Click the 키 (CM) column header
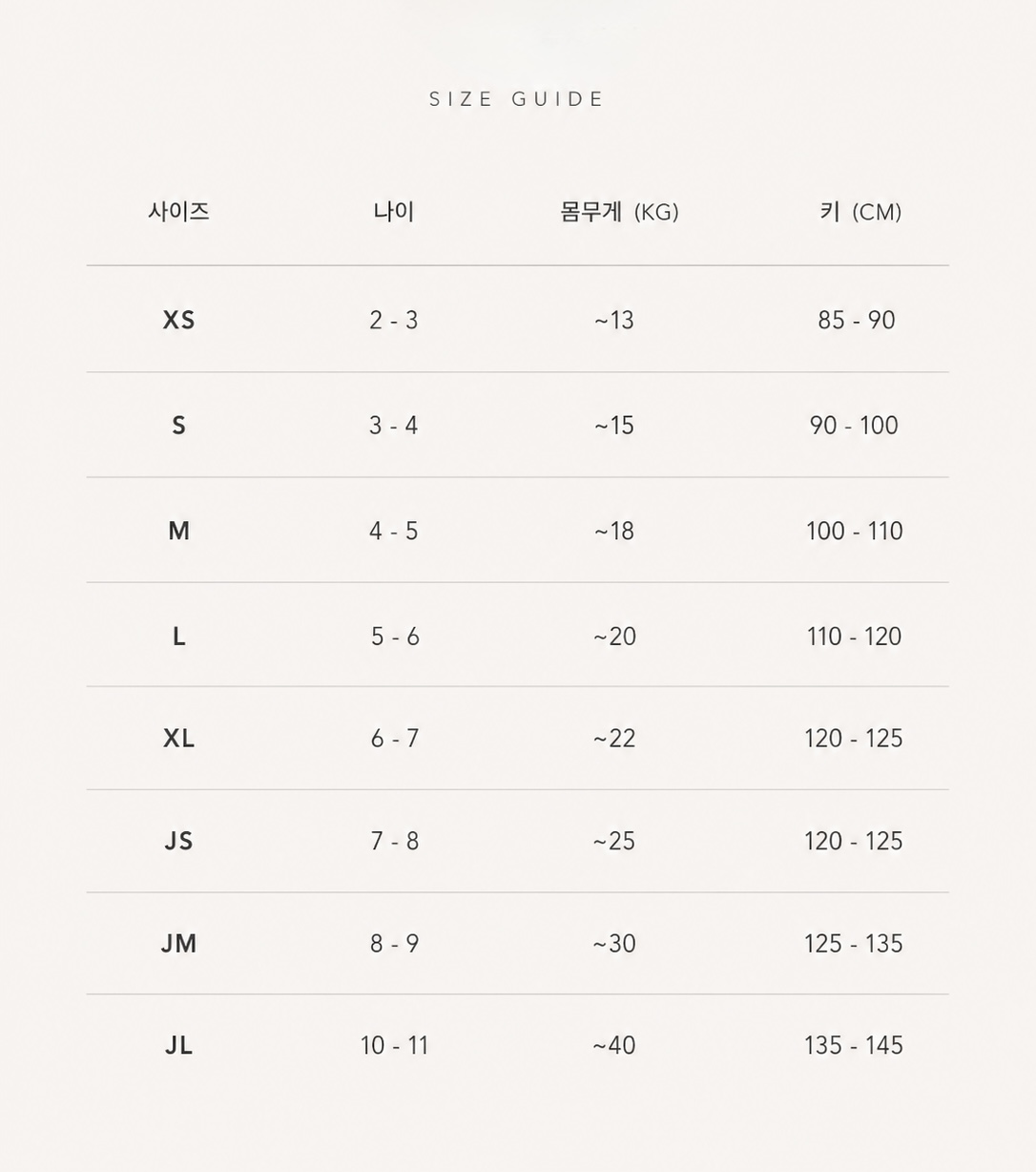The image size is (1036, 1172). coord(860,211)
